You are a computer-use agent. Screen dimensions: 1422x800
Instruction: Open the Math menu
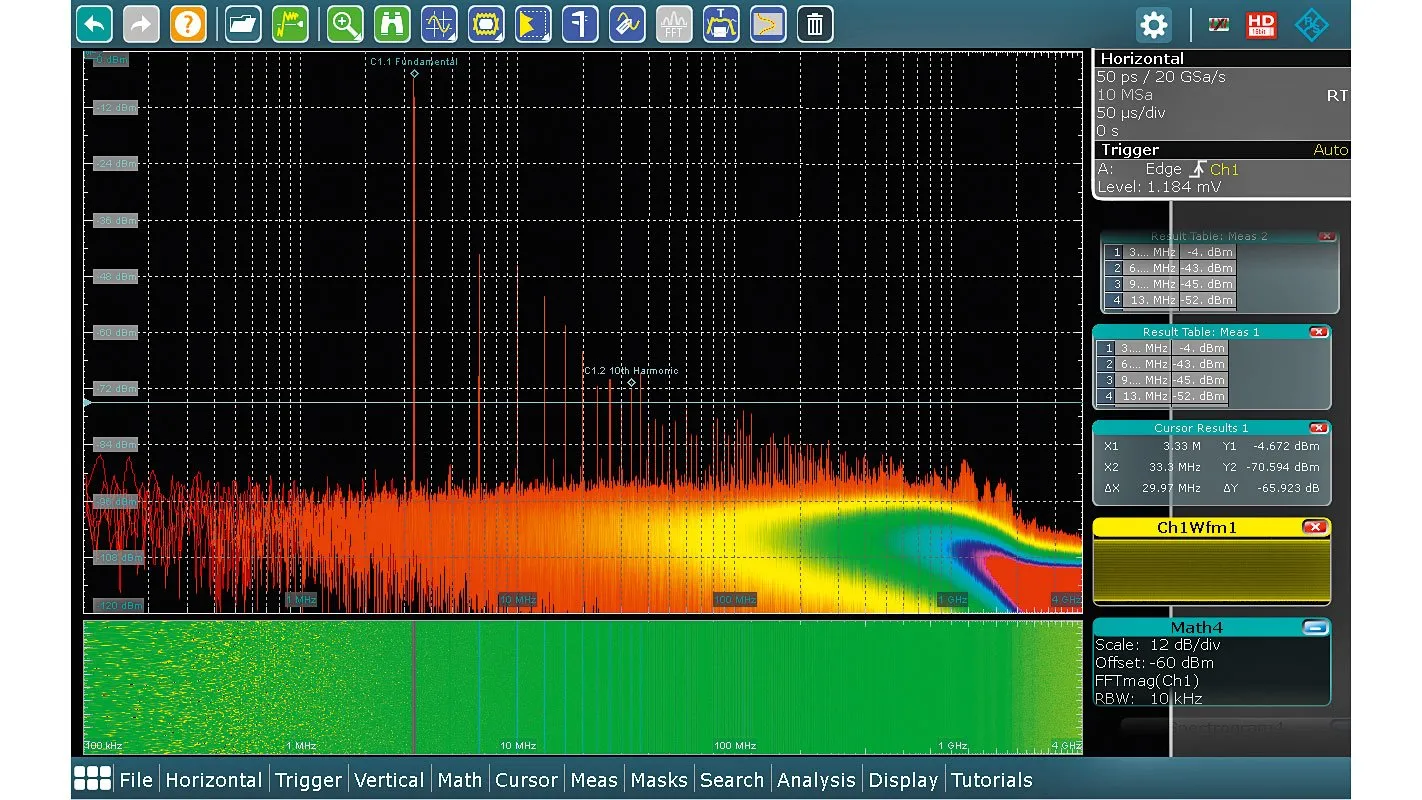[459, 780]
